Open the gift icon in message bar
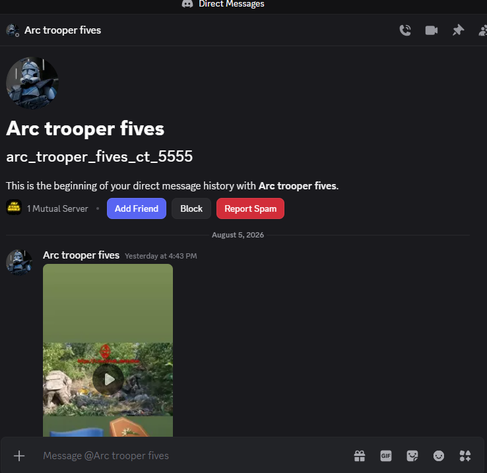The image size is (487, 473). pyautogui.click(x=359, y=456)
